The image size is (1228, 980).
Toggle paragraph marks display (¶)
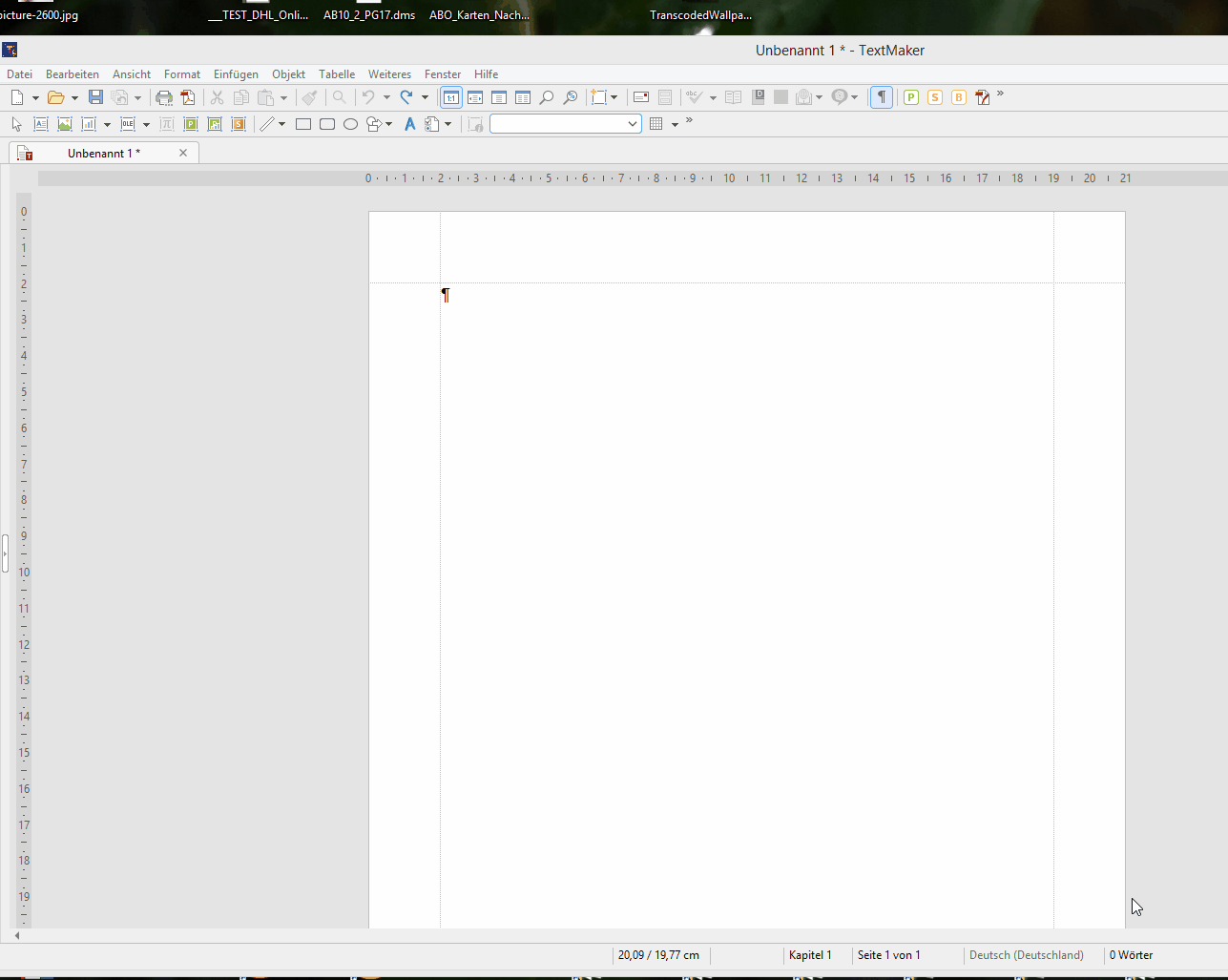882,97
